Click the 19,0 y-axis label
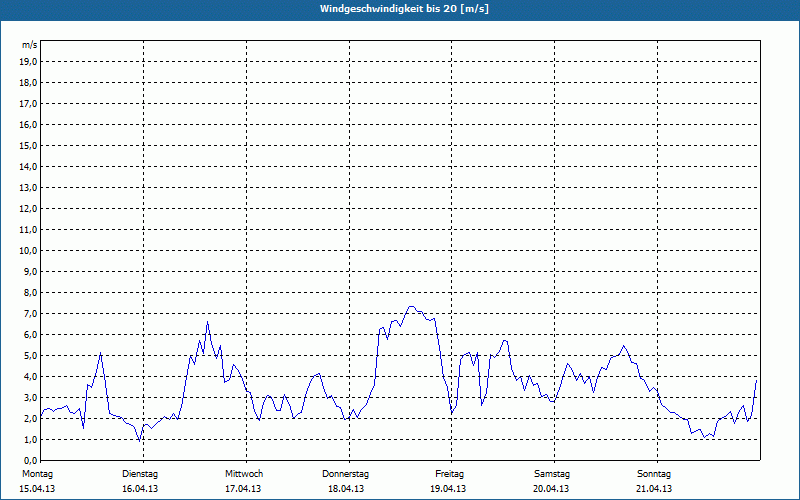Image resolution: width=800 pixels, height=500 pixels. click(x=28, y=62)
